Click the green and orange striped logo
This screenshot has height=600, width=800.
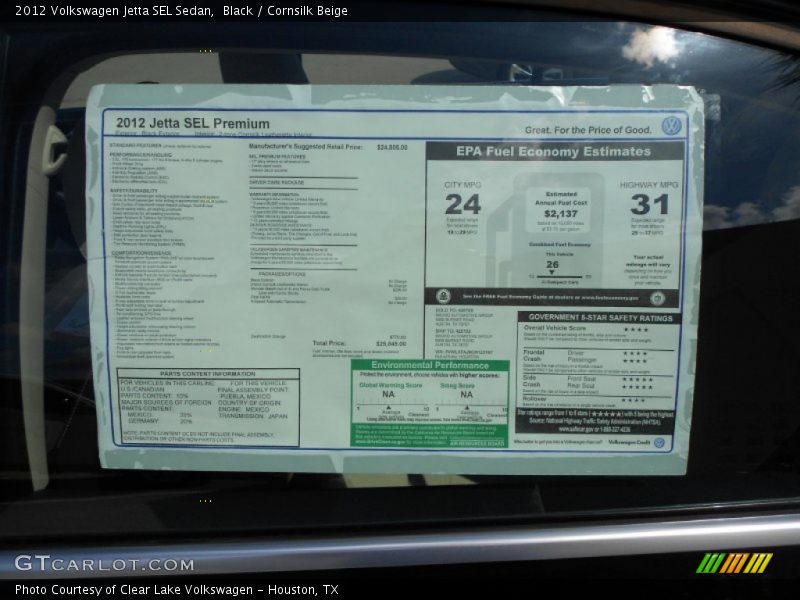734,563
